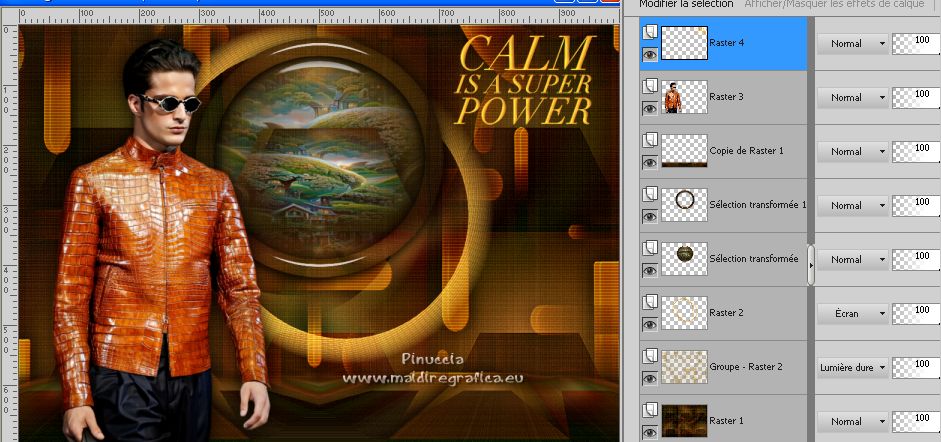Select the Raster 1 background thumbnail
This screenshot has width=941, height=442.
click(x=684, y=421)
